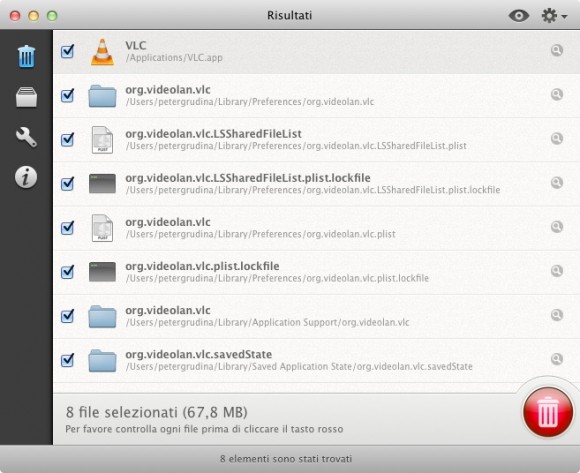Click the Risultati window title
The image size is (580, 473).
(x=290, y=16)
